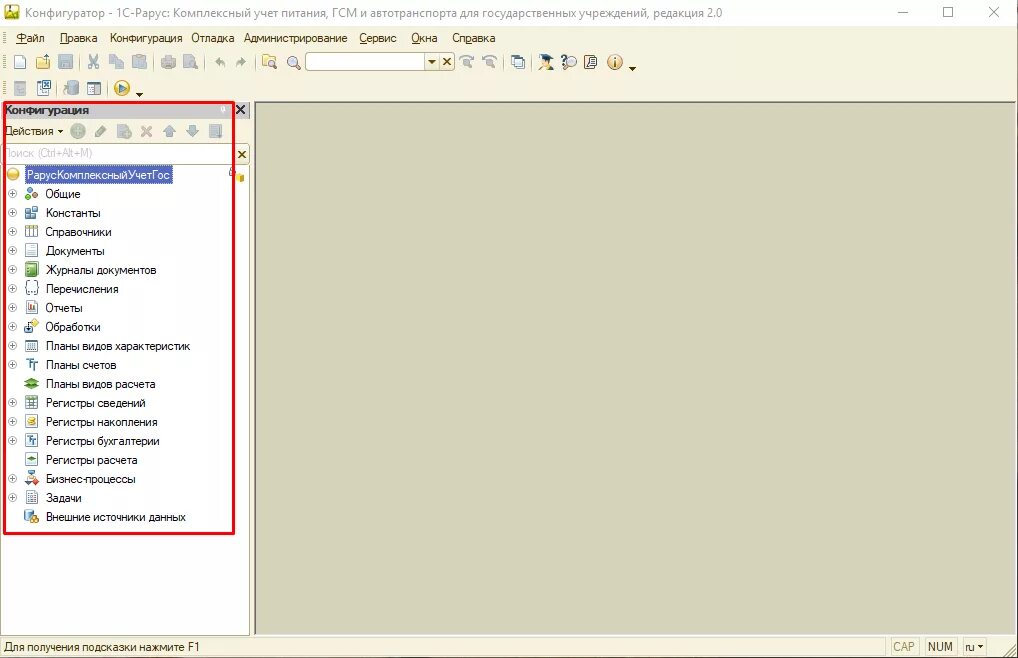
Task: Open the Конфигурация menu
Action: 146,38
